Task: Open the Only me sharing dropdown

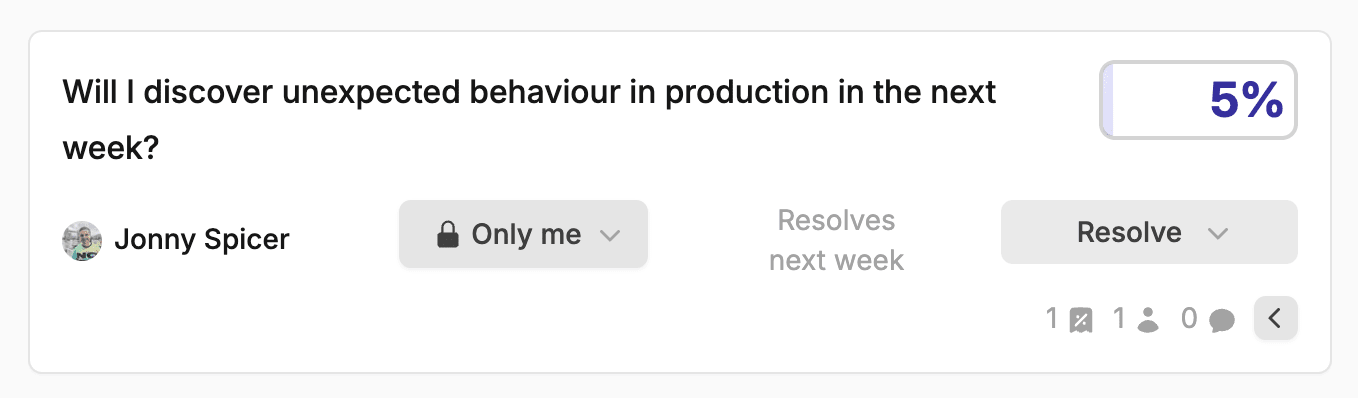Action: [x=523, y=234]
